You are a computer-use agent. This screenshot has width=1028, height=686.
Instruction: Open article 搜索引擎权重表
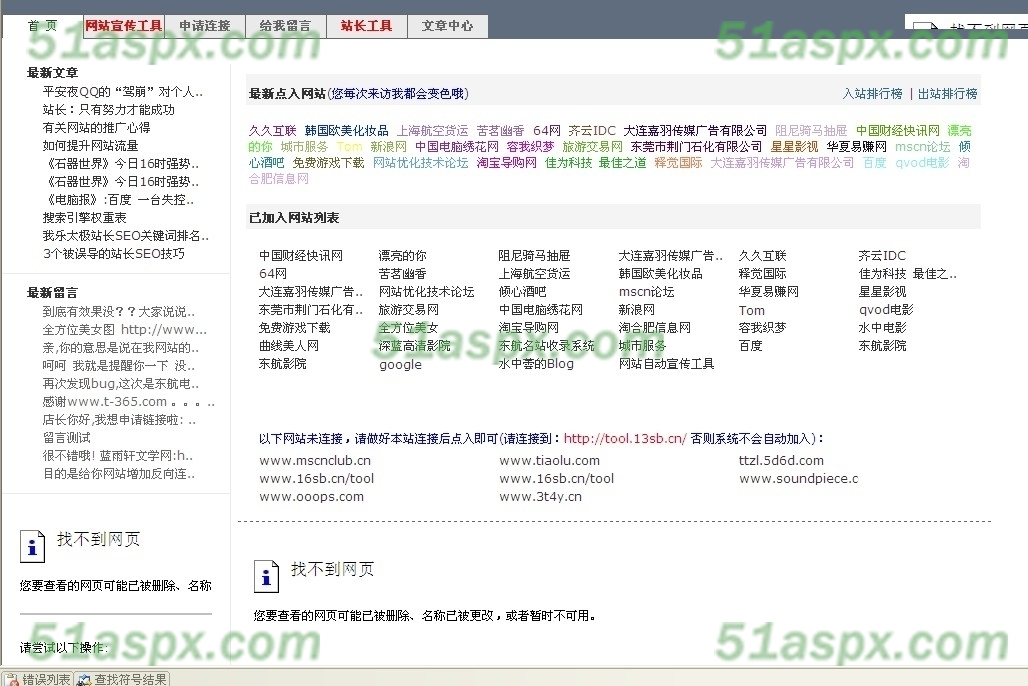85,218
